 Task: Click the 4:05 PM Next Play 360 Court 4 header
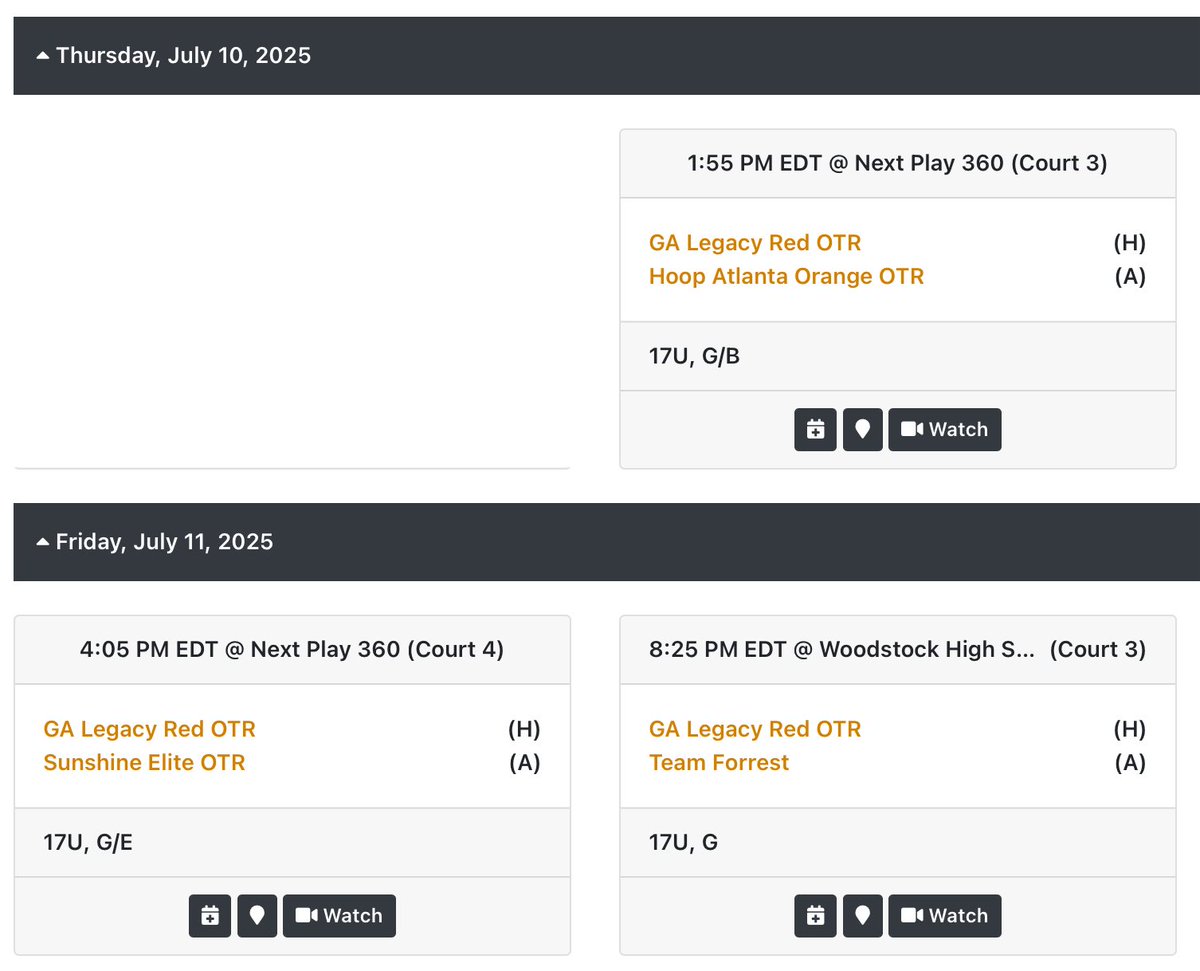[x=292, y=650]
